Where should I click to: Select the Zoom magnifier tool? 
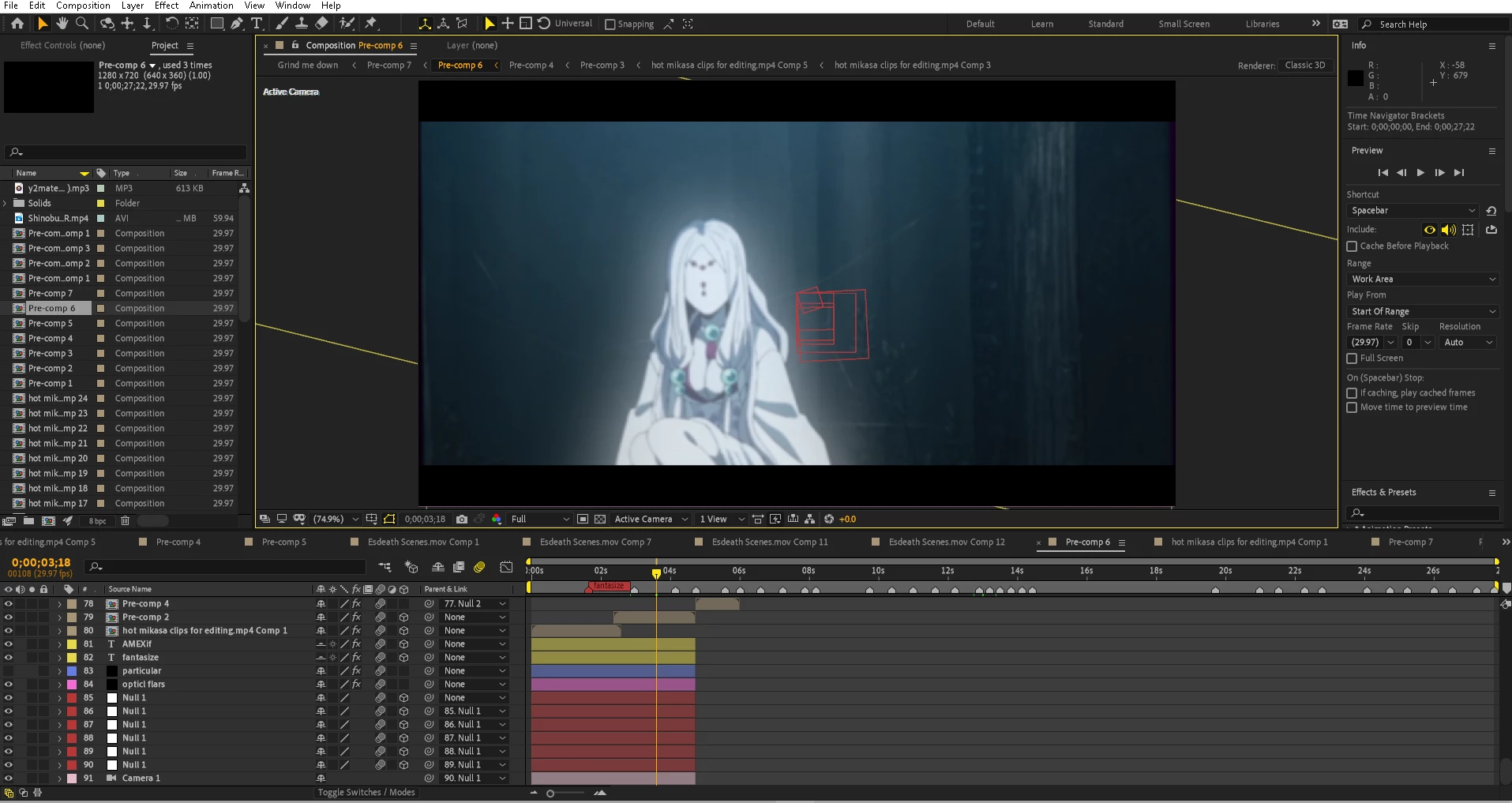81,24
